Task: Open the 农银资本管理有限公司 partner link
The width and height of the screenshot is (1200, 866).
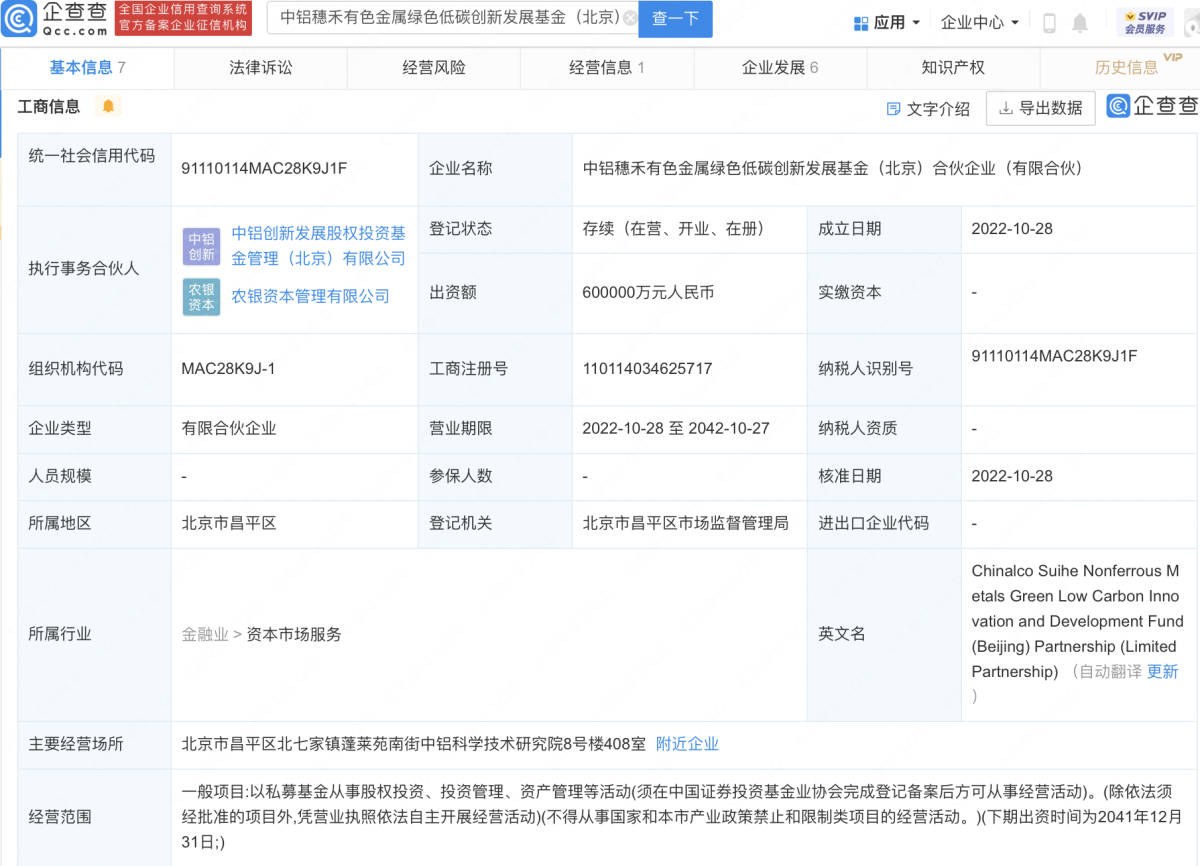Action: pos(311,296)
